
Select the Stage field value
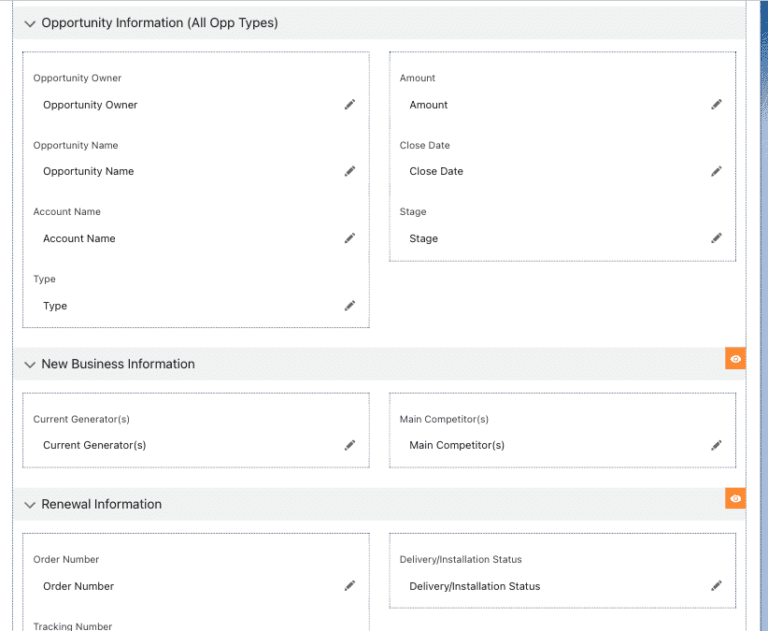(x=424, y=239)
